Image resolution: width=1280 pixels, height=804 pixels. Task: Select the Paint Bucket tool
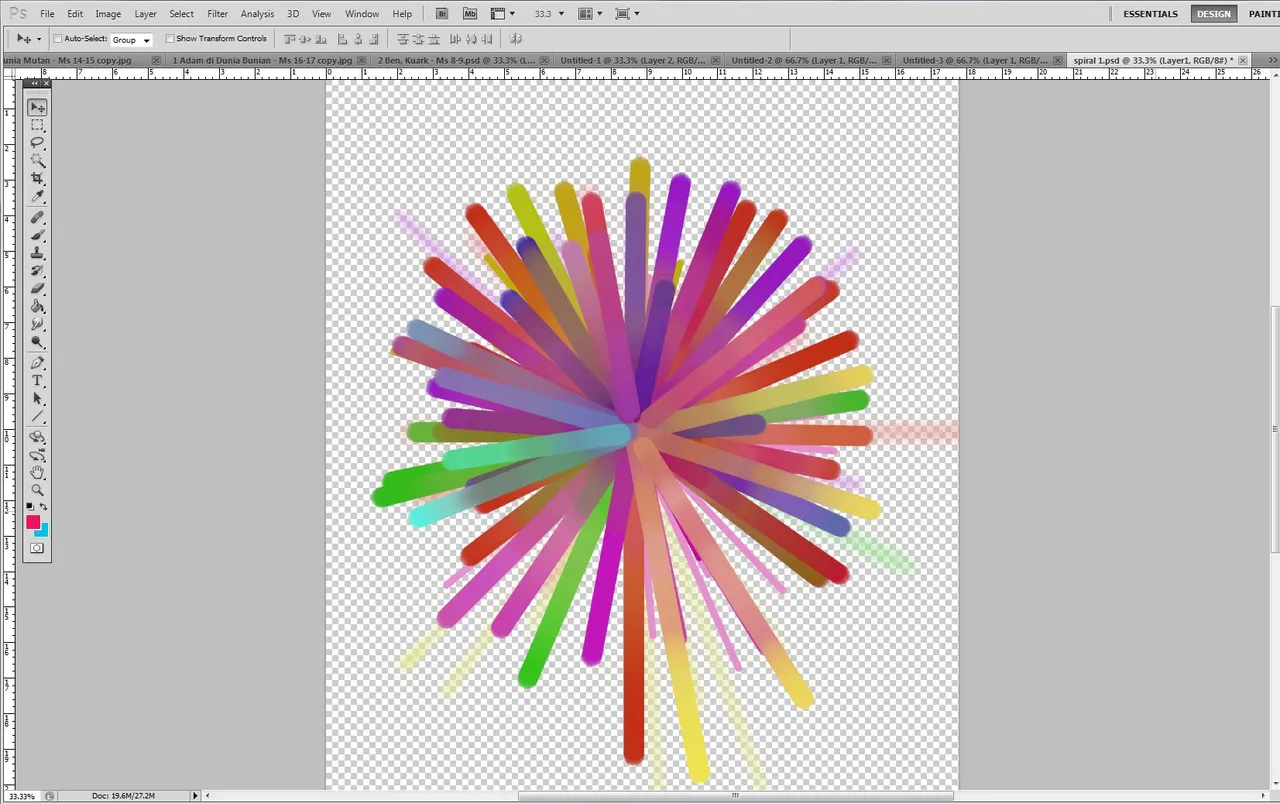37,307
